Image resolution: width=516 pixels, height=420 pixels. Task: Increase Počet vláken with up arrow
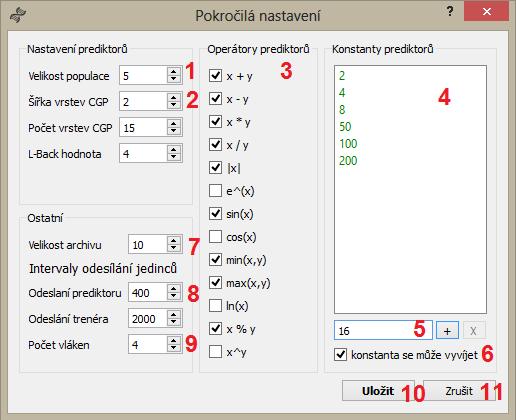point(174,340)
